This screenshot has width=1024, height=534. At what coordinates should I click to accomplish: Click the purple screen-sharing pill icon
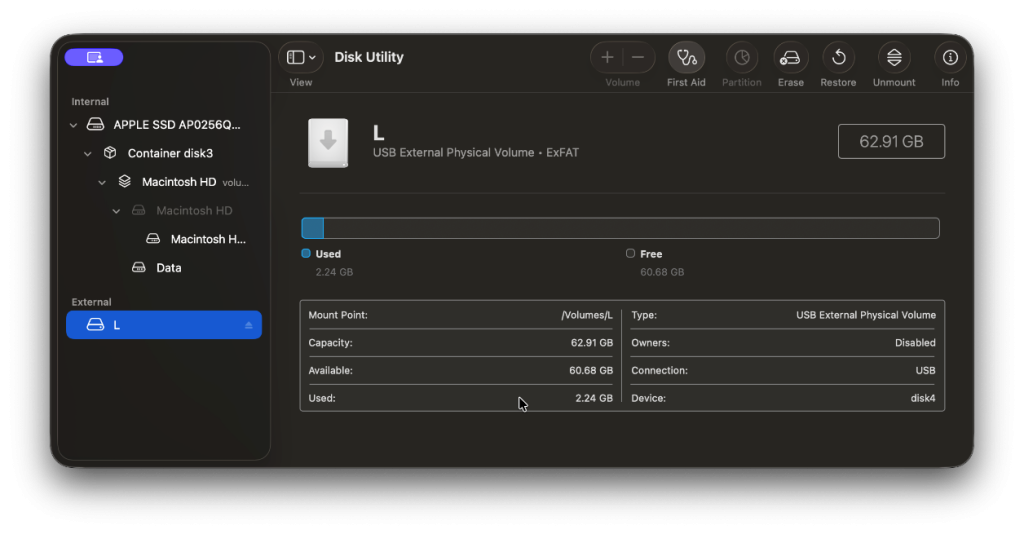tap(94, 57)
